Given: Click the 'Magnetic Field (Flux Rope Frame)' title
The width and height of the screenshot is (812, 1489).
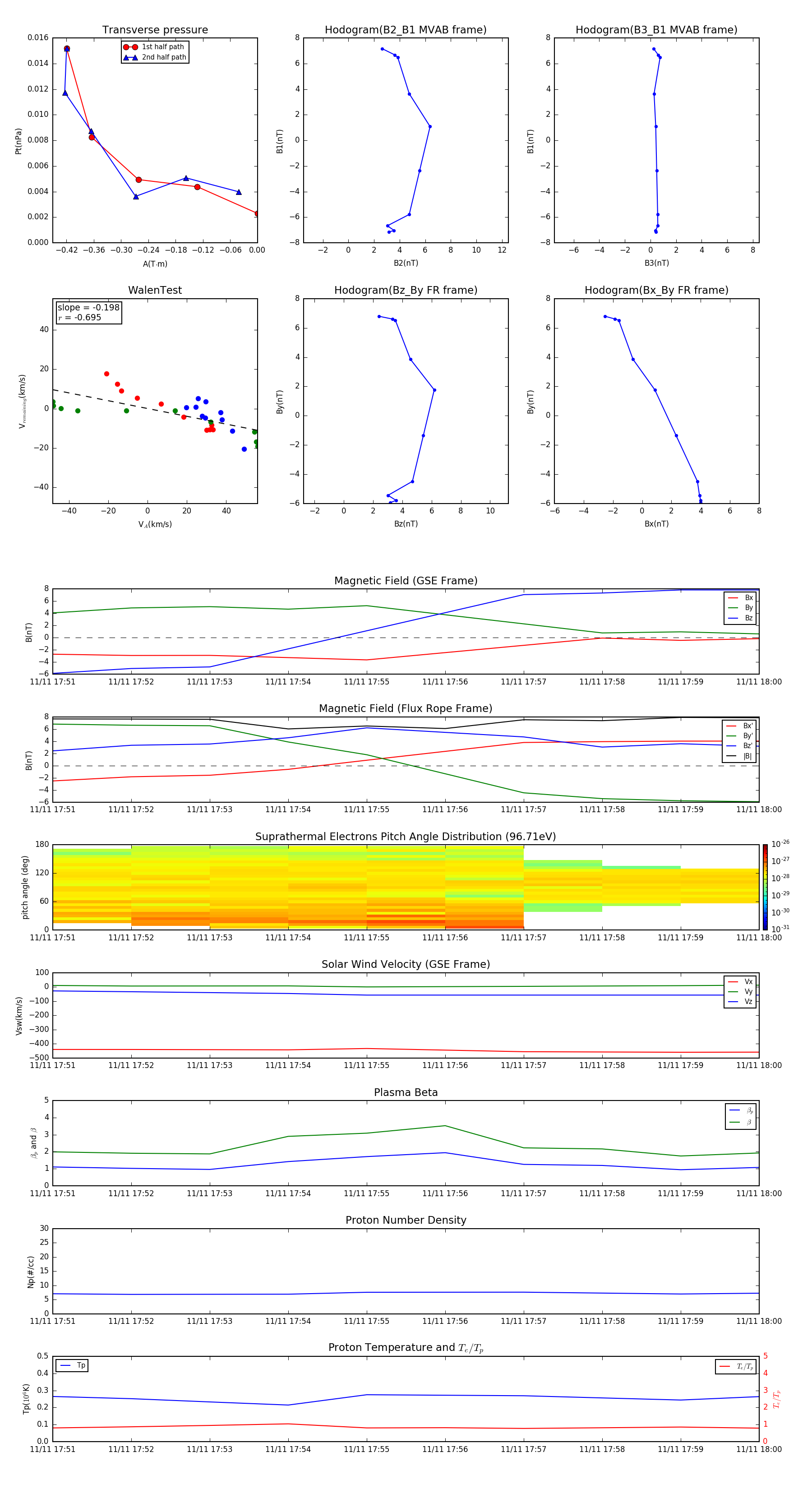Looking at the screenshot, I should (x=406, y=709).
